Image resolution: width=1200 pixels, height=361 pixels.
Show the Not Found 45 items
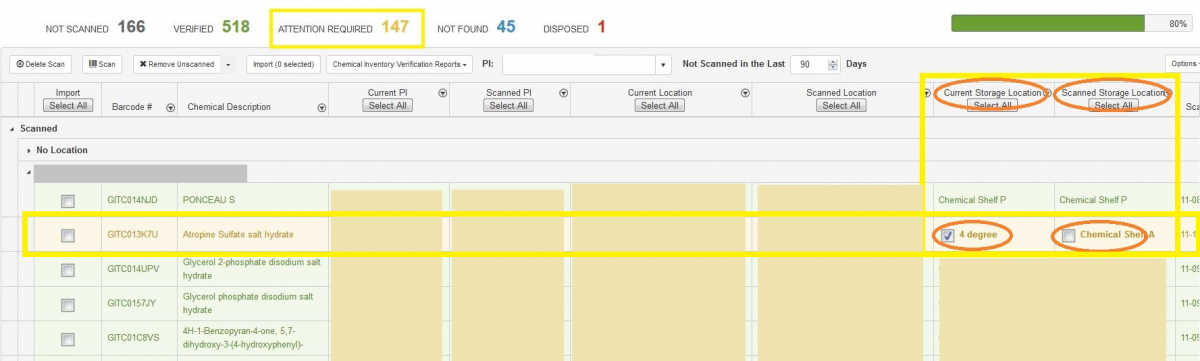tap(476, 28)
